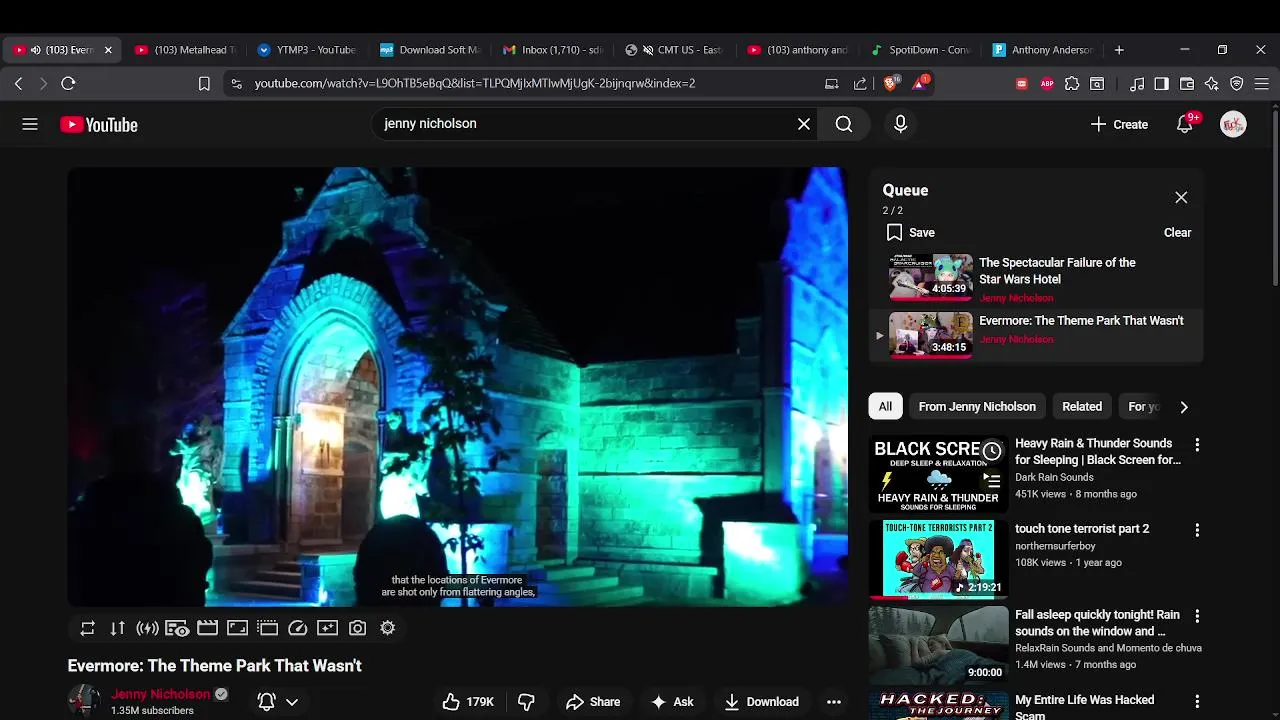Screen dimensions: 1280x720
Task: Take a screenshot with camera icon
Action: click(x=357, y=628)
